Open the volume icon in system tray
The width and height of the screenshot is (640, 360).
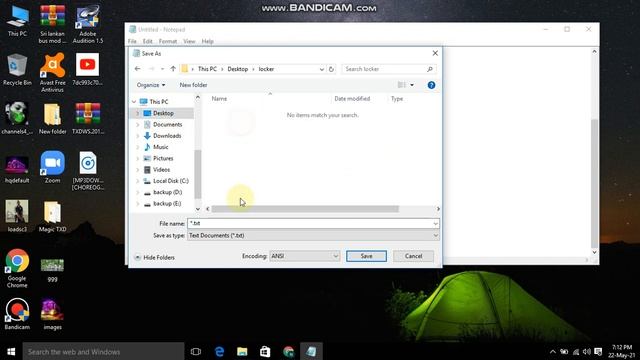(x=587, y=351)
